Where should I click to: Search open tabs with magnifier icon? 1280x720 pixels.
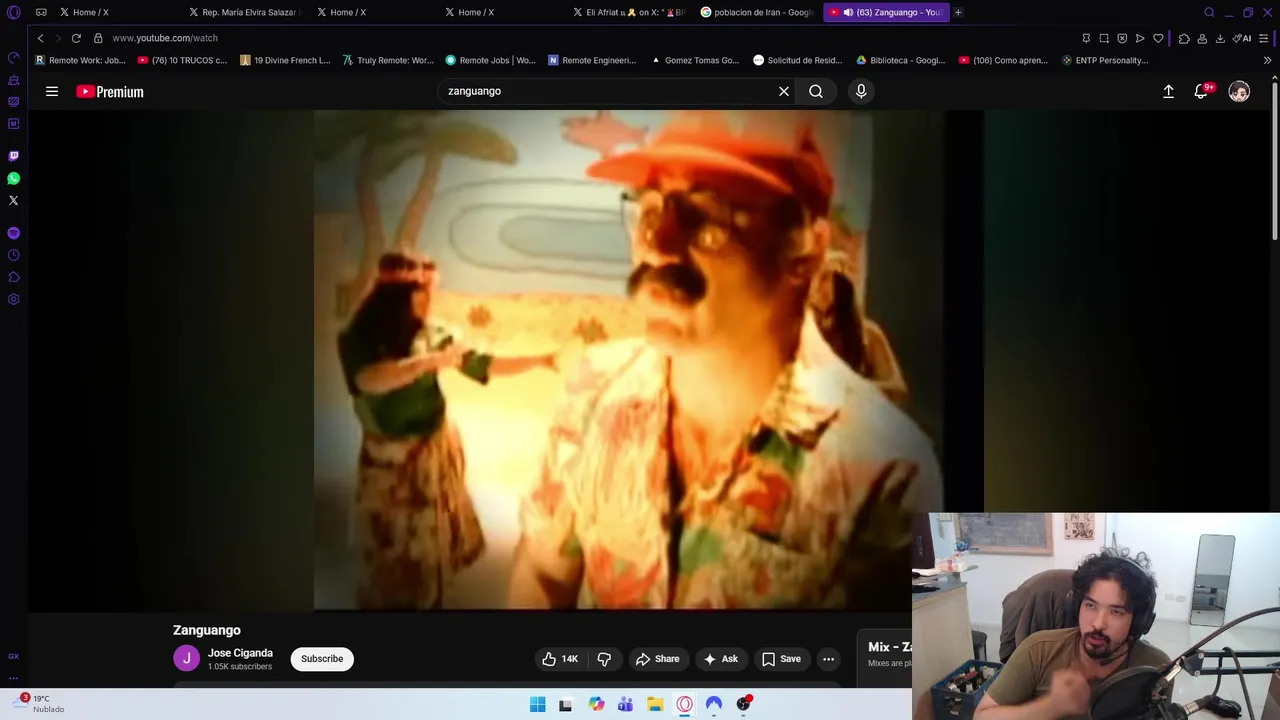coord(1209,13)
